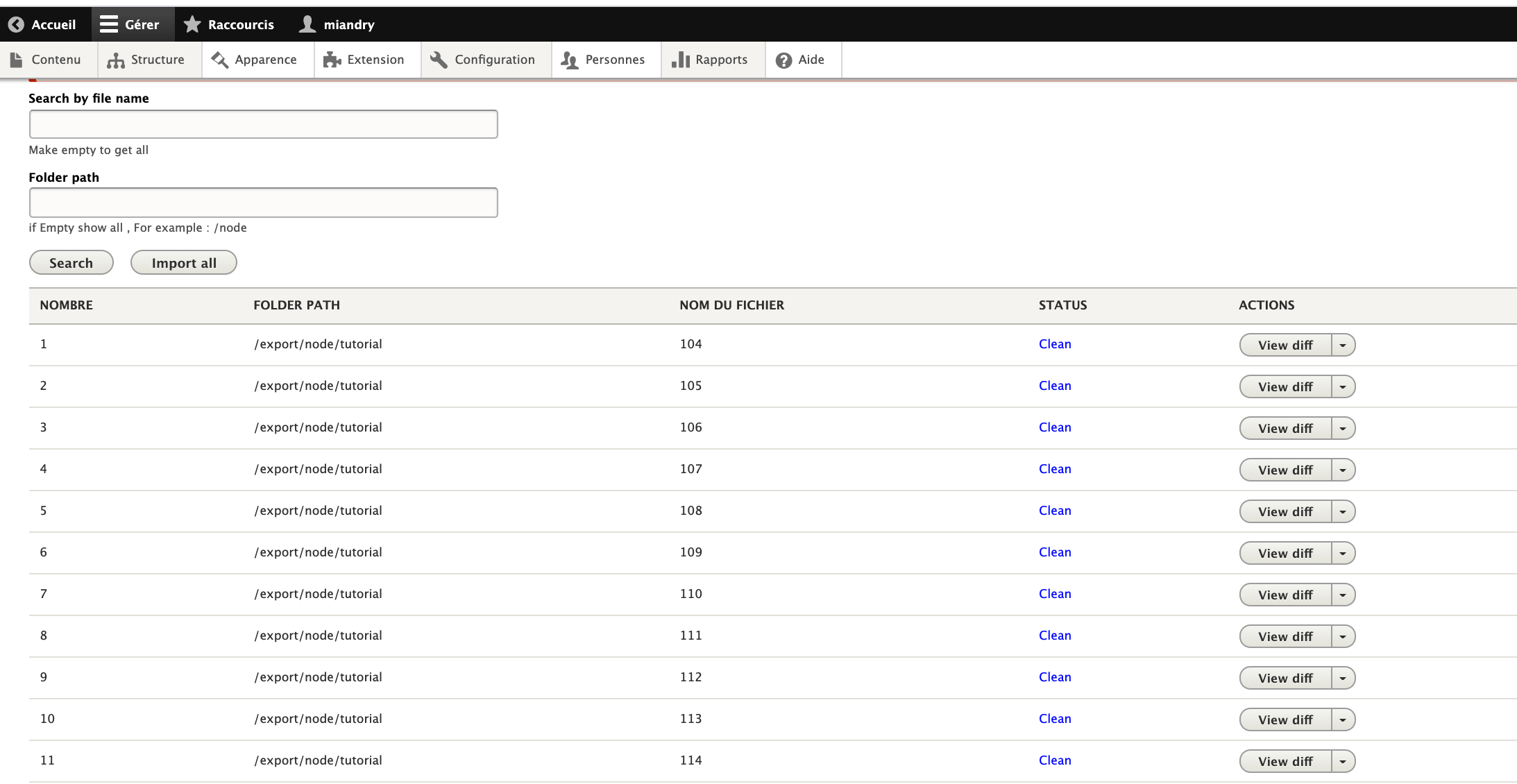The width and height of the screenshot is (1517, 784).
Task: Open Contenu page icon in toolbar
Action: (x=17, y=60)
